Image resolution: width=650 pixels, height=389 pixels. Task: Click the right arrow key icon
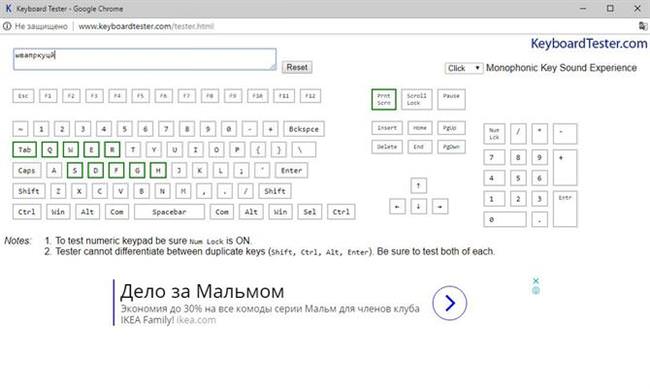440,206
